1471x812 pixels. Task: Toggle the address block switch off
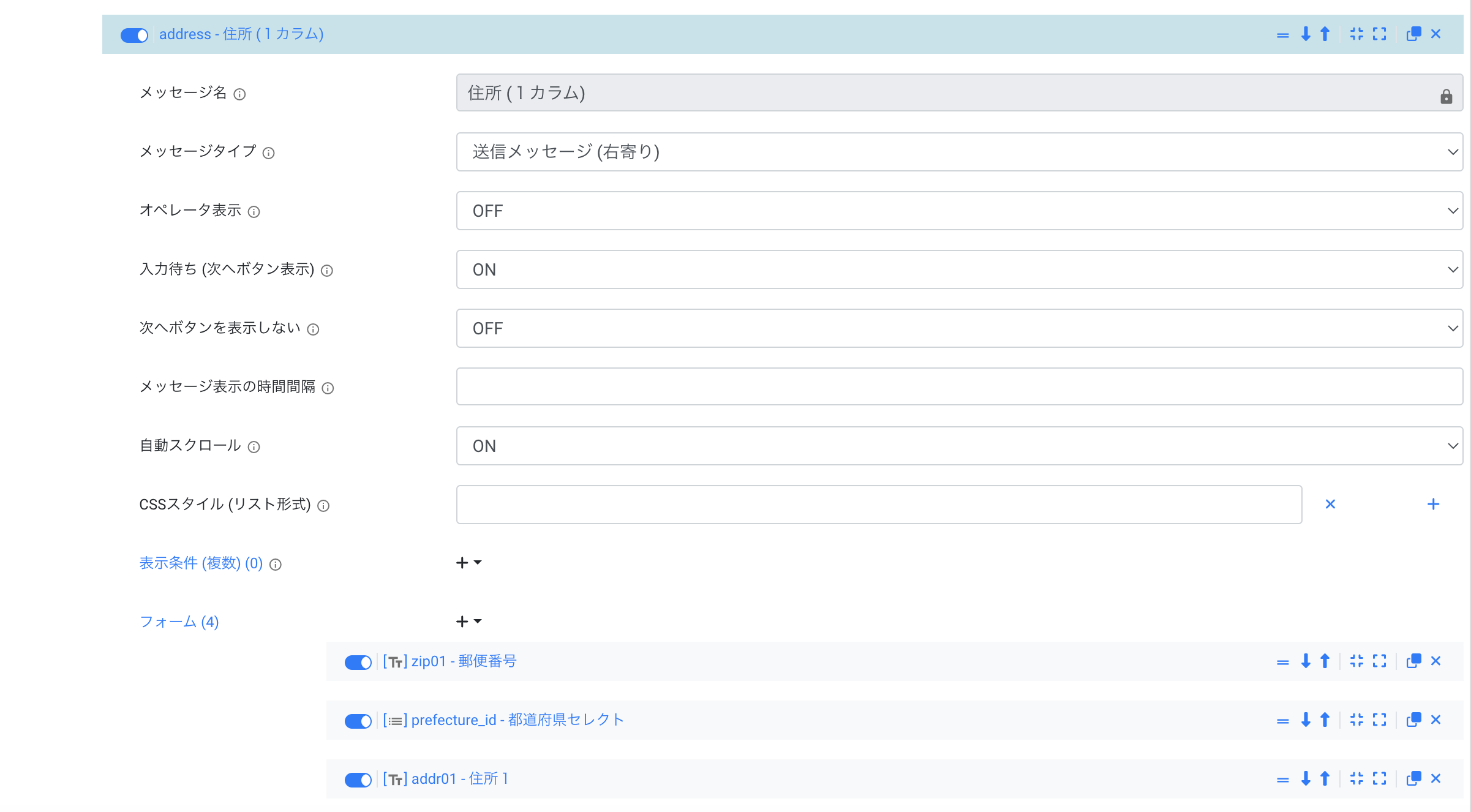click(134, 36)
